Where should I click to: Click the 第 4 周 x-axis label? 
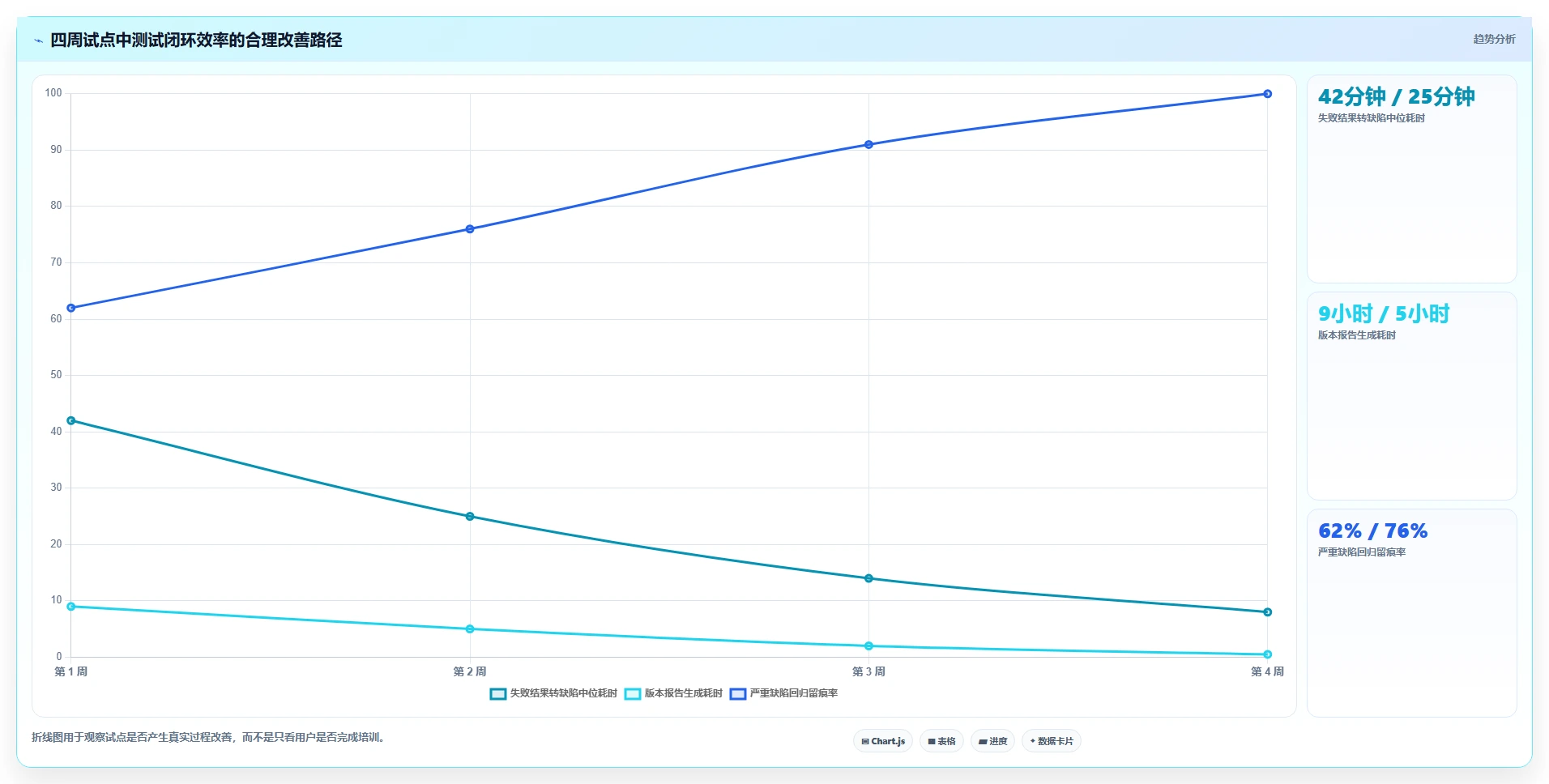(1267, 671)
